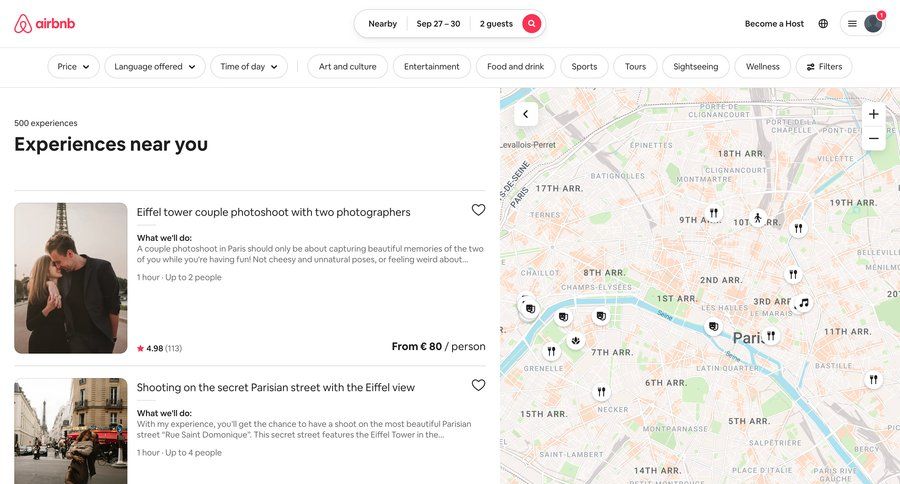900x484 pixels.
Task: Zoom out on the map
Action: coord(873,139)
